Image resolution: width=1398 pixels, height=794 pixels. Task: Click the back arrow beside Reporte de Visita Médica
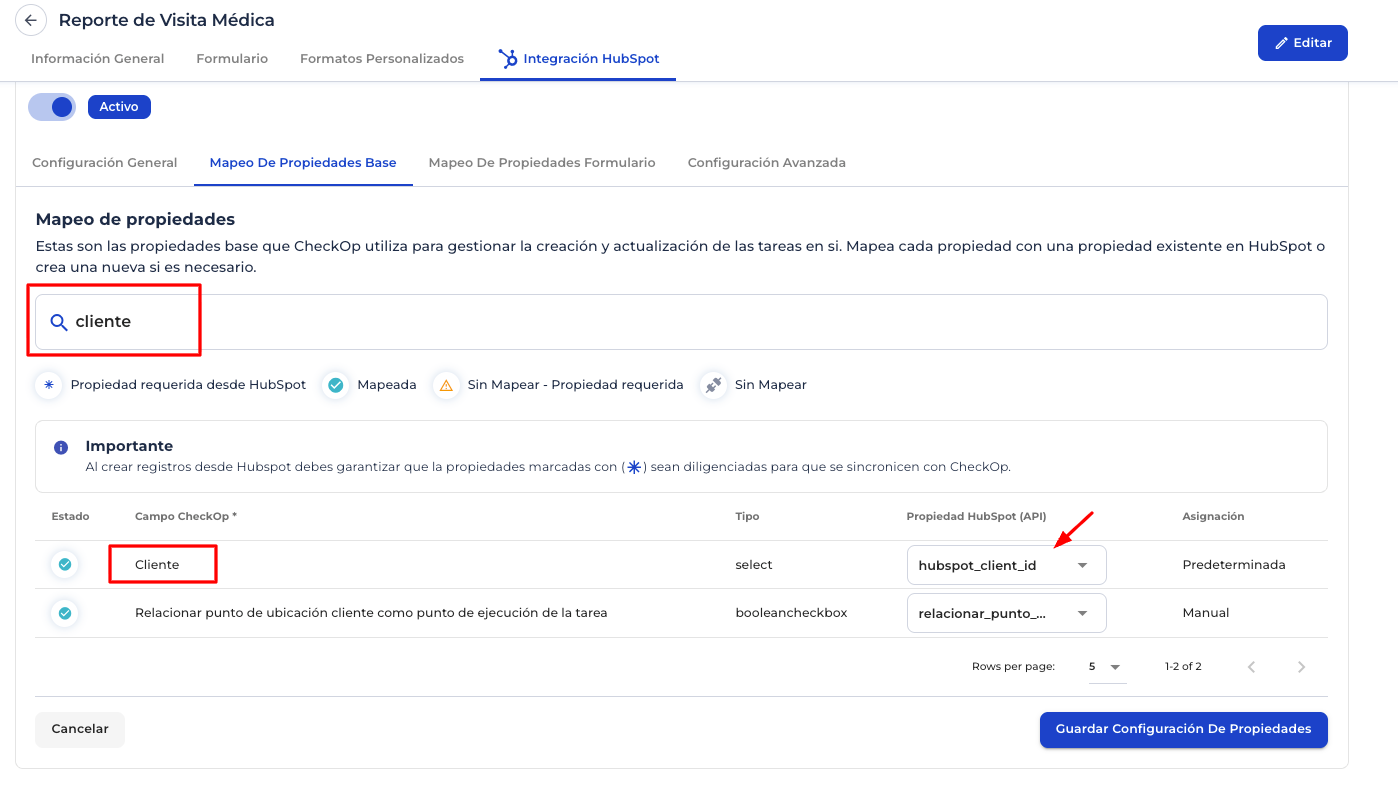tap(31, 20)
